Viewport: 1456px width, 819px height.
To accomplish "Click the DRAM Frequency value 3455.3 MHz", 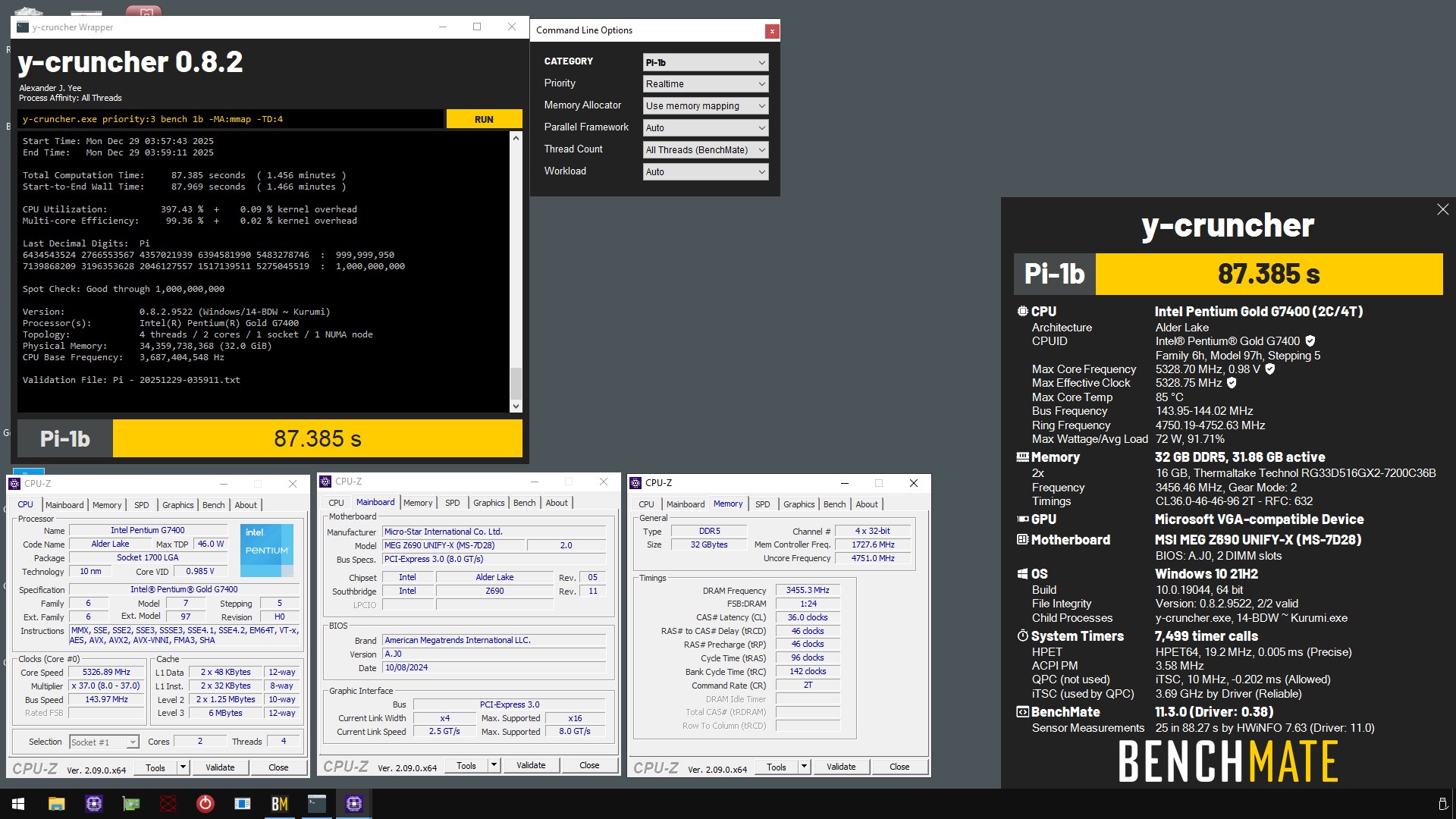I will click(808, 591).
